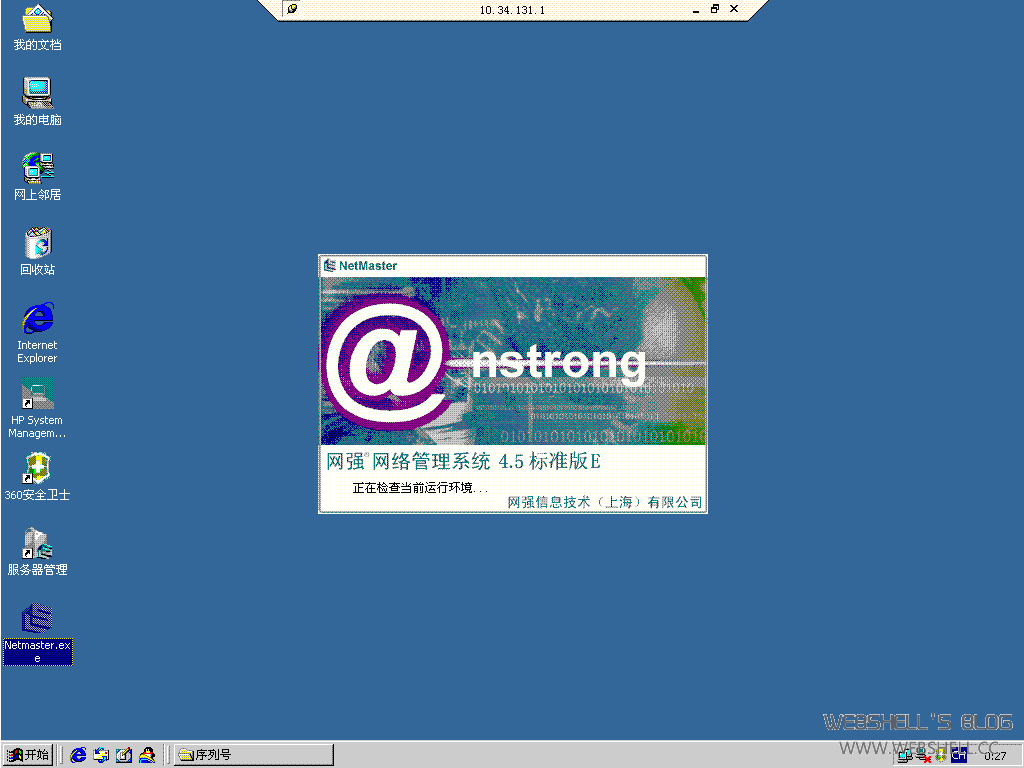Switch to the 序列号 folder taskbar button
The height and width of the screenshot is (768, 1024).
254,755
